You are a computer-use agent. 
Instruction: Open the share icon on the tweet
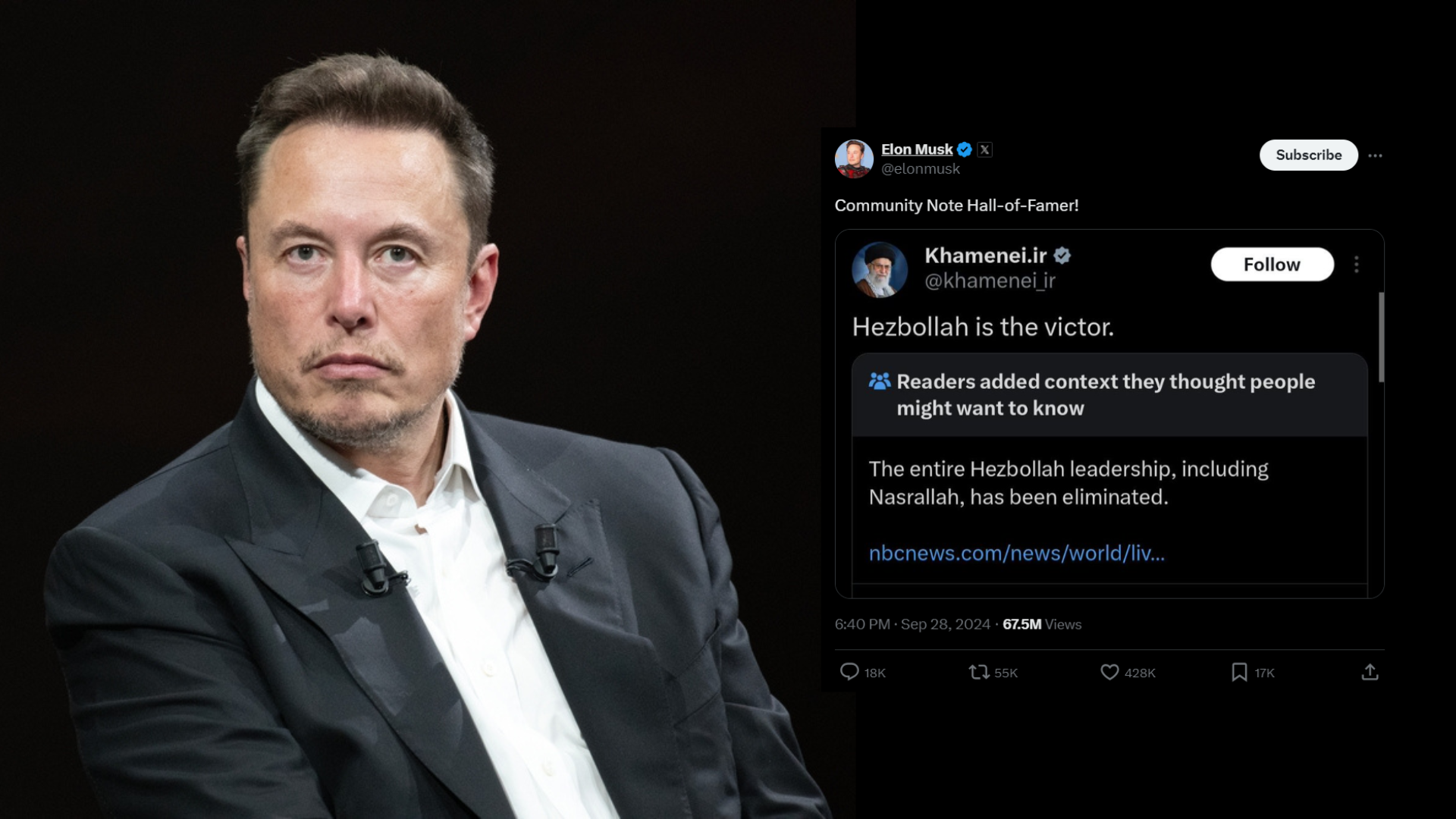pyautogui.click(x=1369, y=672)
